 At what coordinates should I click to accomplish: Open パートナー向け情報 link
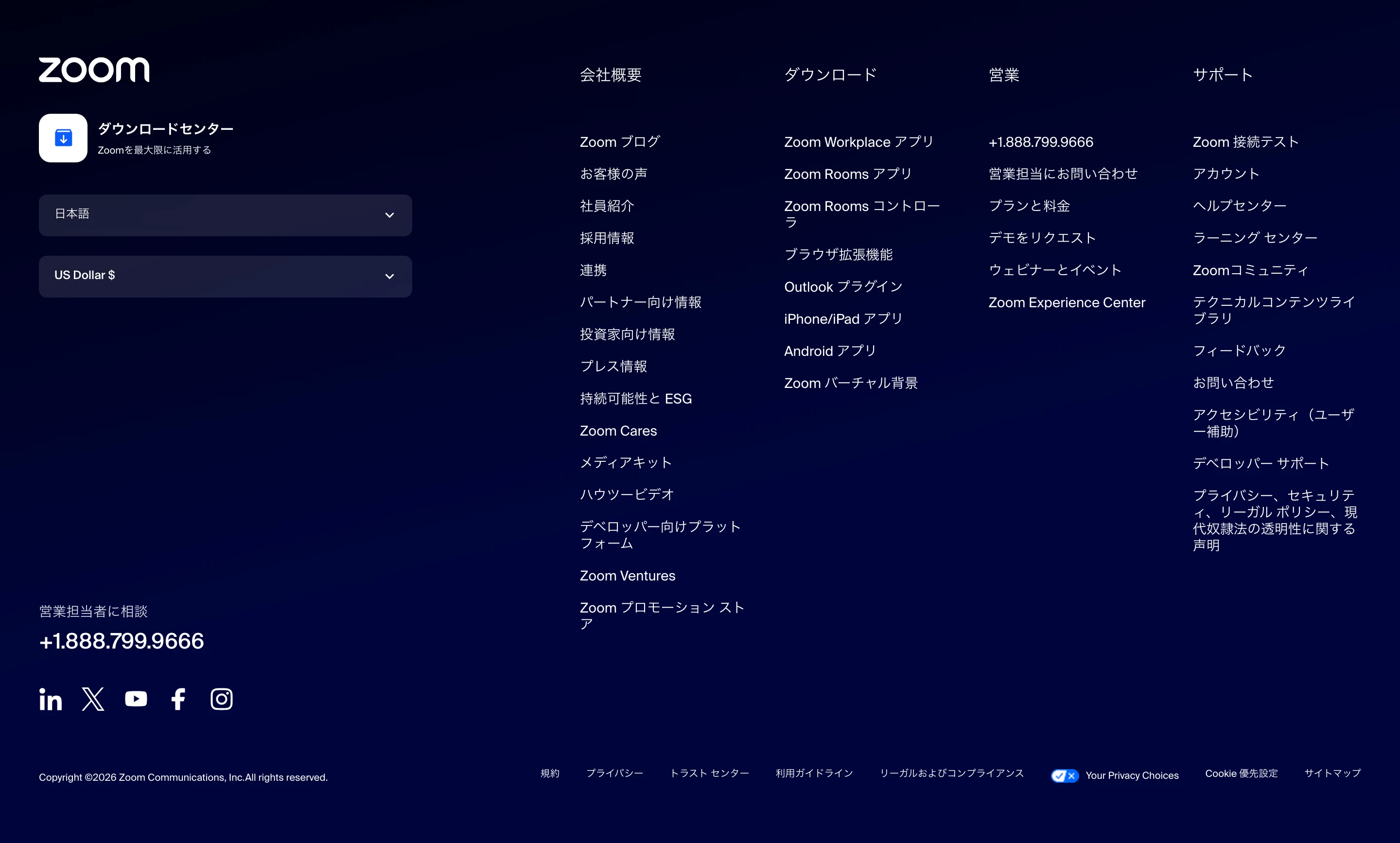(641, 302)
